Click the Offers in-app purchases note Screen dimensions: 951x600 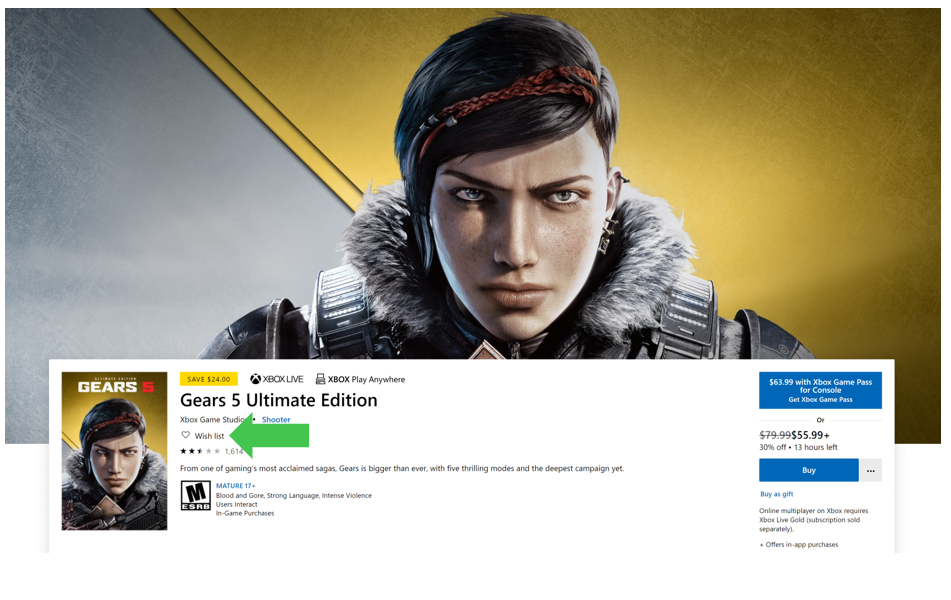pyautogui.click(x=799, y=544)
